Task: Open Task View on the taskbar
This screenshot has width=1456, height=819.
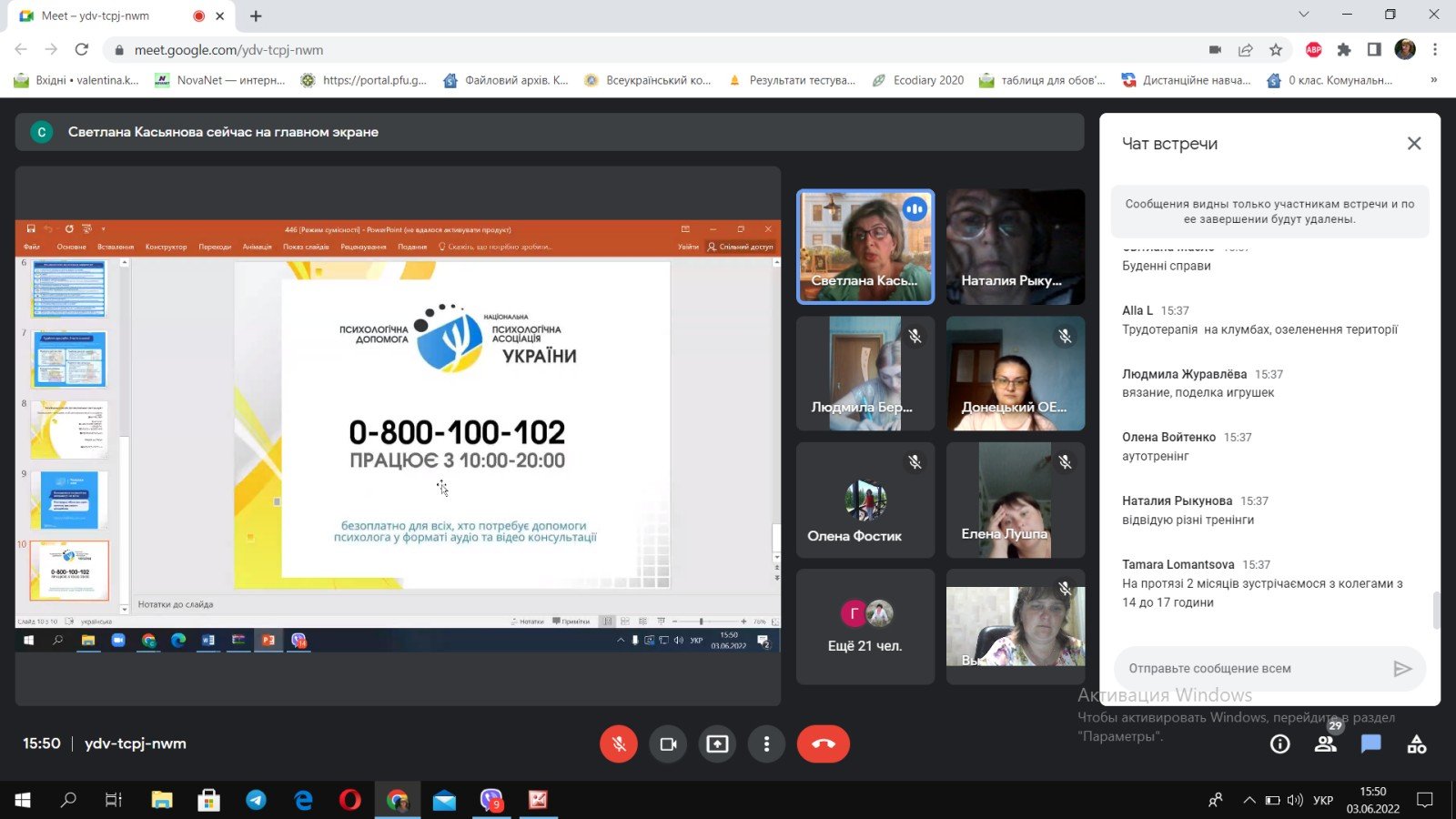Action: click(114, 800)
